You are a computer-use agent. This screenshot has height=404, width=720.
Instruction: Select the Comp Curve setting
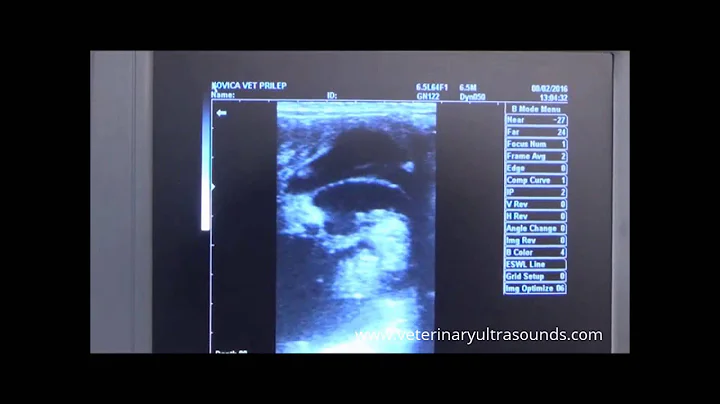[x=536, y=180]
